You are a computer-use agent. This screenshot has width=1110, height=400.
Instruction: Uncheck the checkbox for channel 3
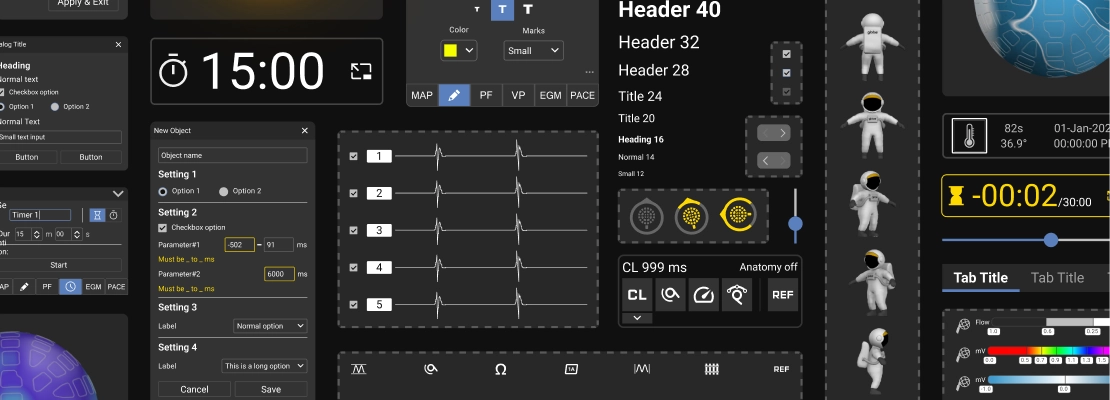[x=353, y=230]
